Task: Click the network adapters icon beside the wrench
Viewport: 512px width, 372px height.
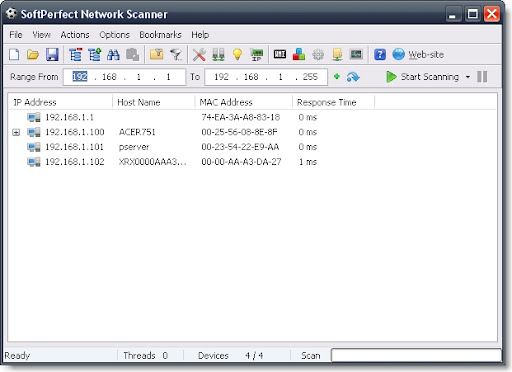Action: coord(218,54)
